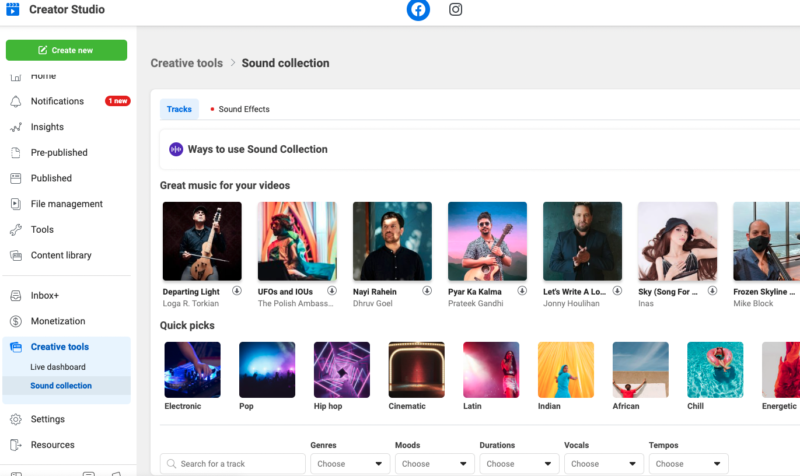Select the Tracks tab
This screenshot has width=800, height=476.
179,109
